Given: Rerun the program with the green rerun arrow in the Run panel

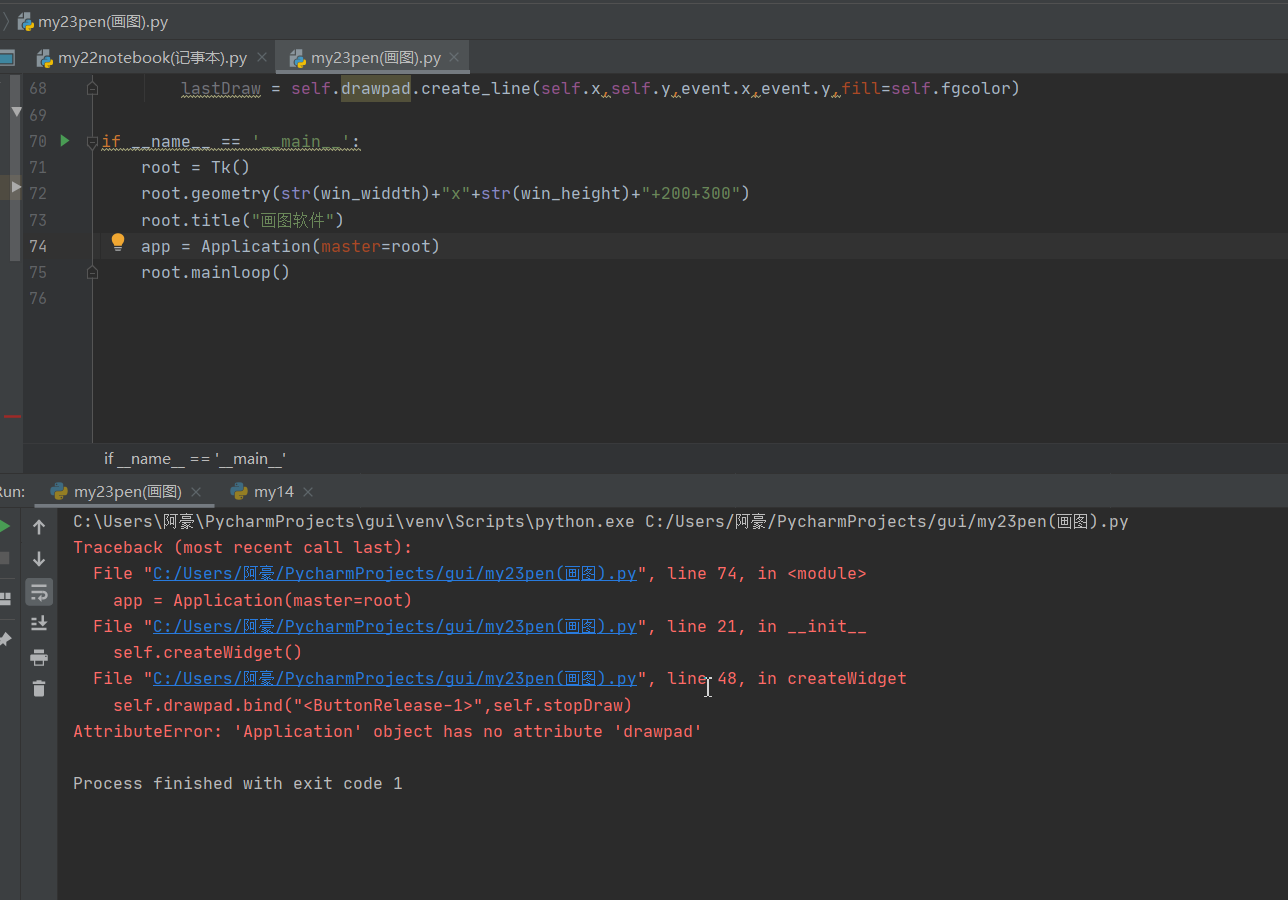Looking at the screenshot, I should coord(4,526).
